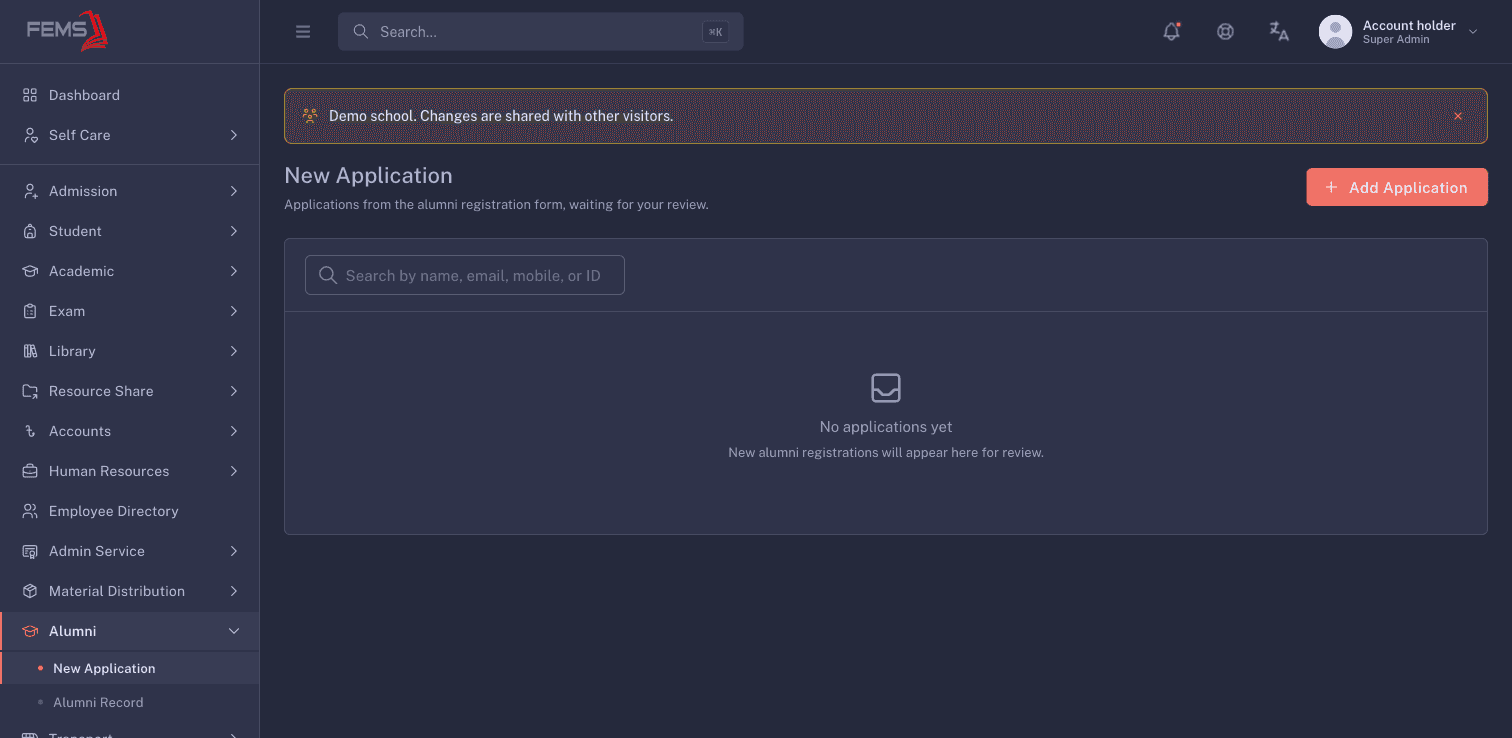Select the New Application submenu item
The height and width of the screenshot is (738, 1512).
[130, 668]
